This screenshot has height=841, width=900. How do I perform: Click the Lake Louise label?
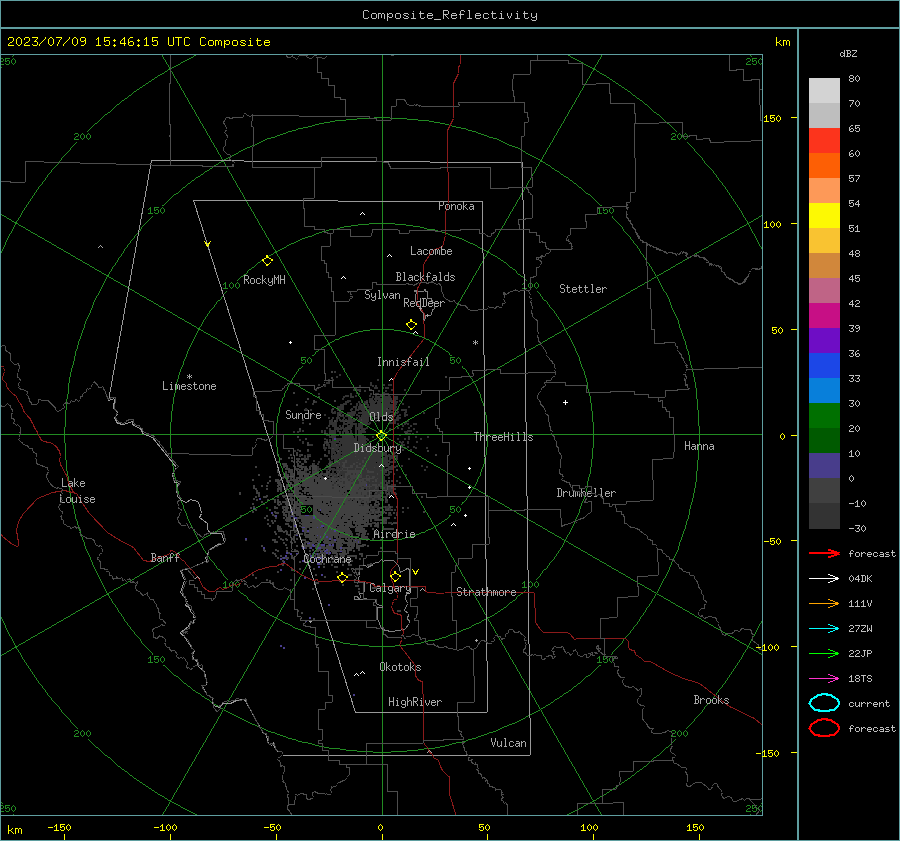77,491
